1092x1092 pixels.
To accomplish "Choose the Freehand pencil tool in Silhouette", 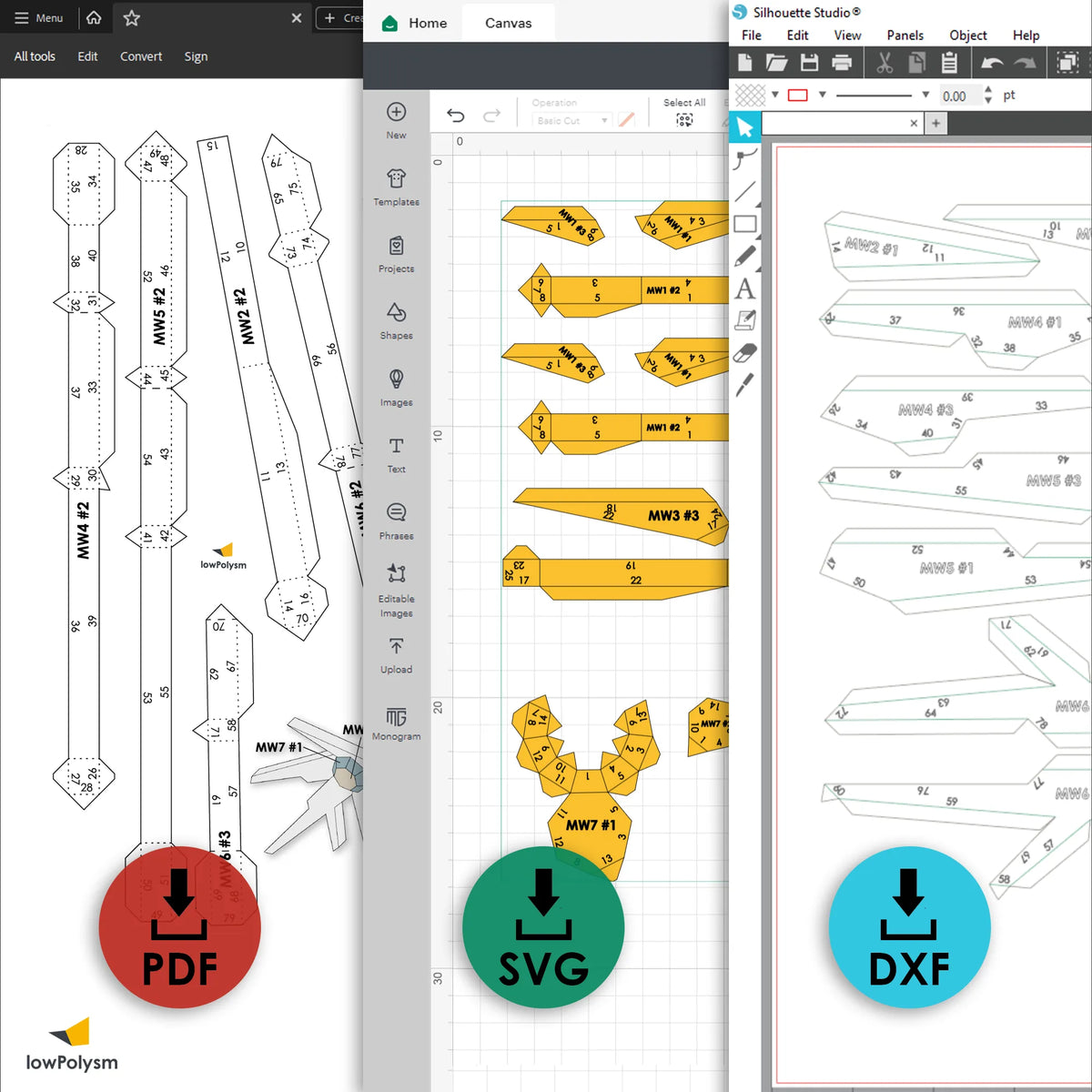I will click(x=745, y=256).
